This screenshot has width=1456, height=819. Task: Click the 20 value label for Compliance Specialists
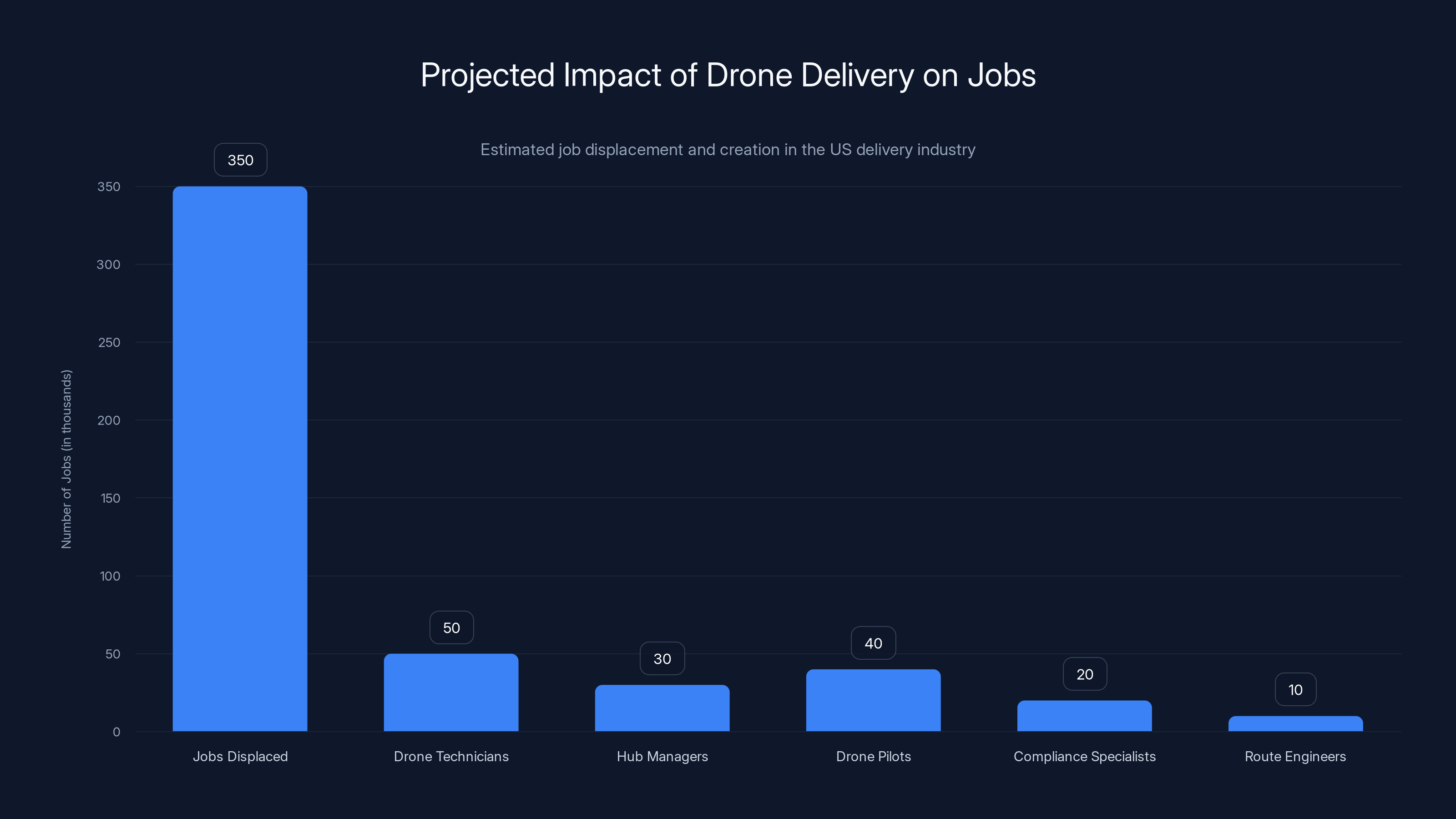pyautogui.click(x=1084, y=674)
